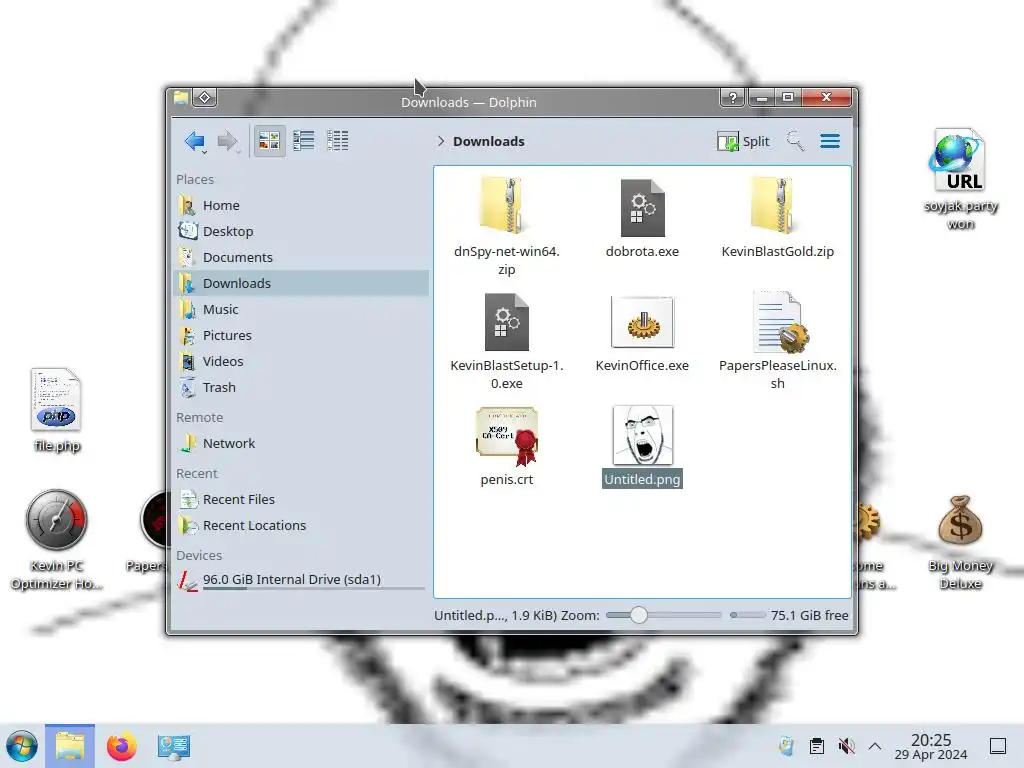Open Trash in the Places panel
The height and width of the screenshot is (768, 1024).
(x=302, y=387)
